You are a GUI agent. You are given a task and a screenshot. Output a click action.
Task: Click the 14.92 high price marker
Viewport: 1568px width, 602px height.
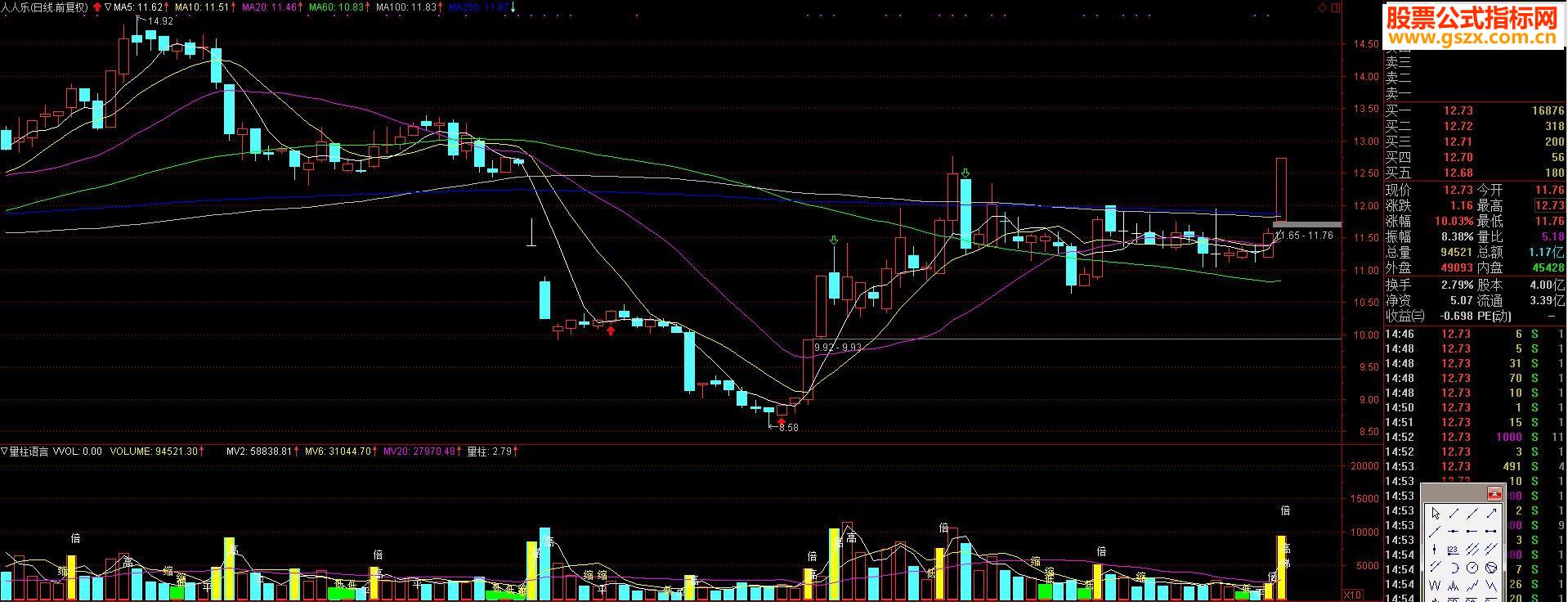tap(160, 21)
